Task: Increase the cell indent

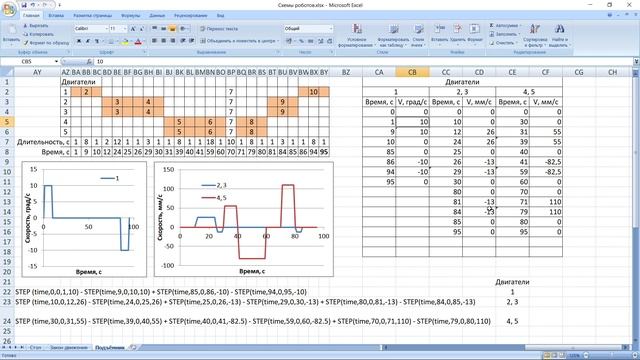Action: pyautogui.click(x=191, y=41)
